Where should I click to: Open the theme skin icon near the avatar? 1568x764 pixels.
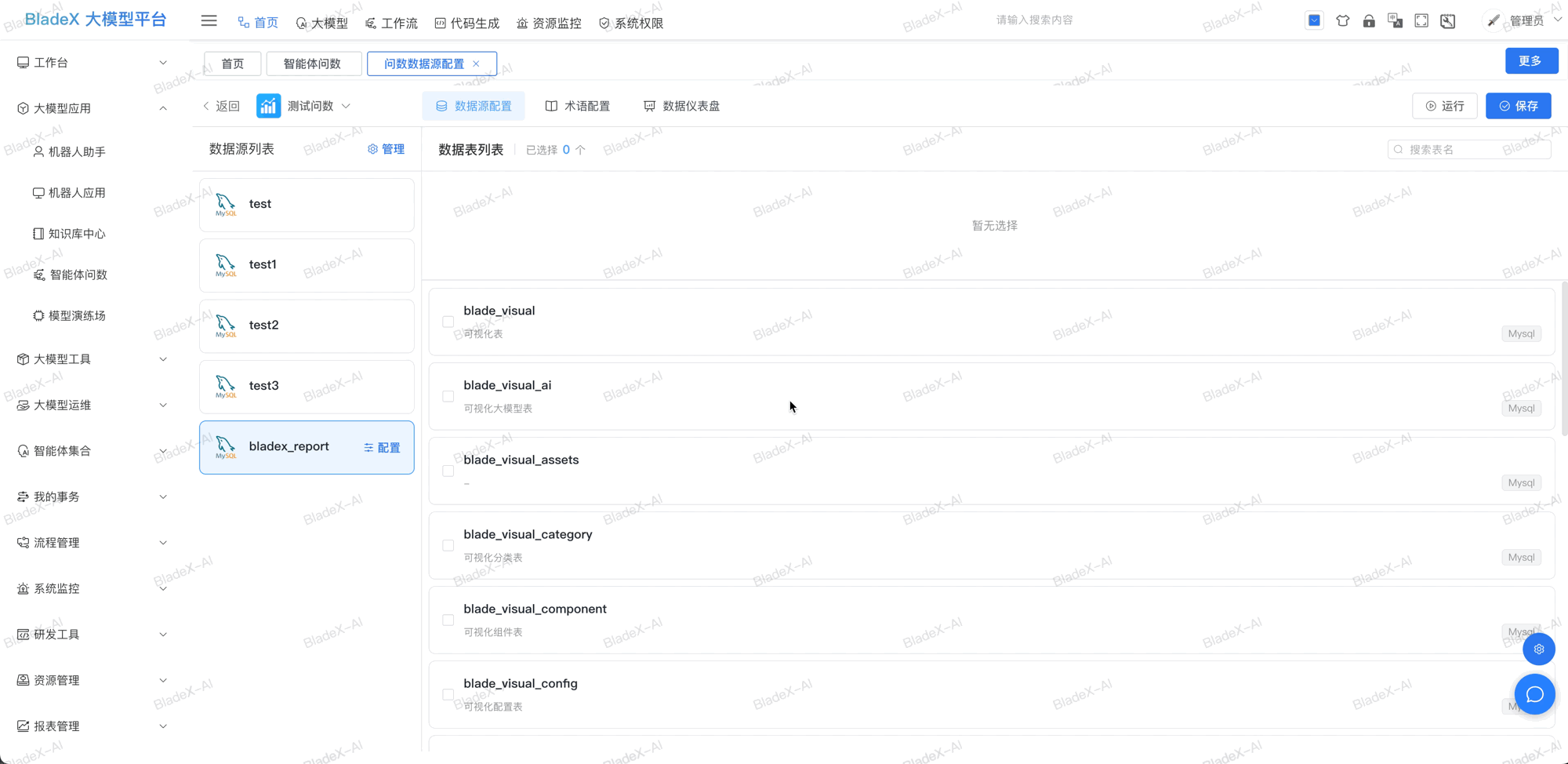pos(1343,20)
